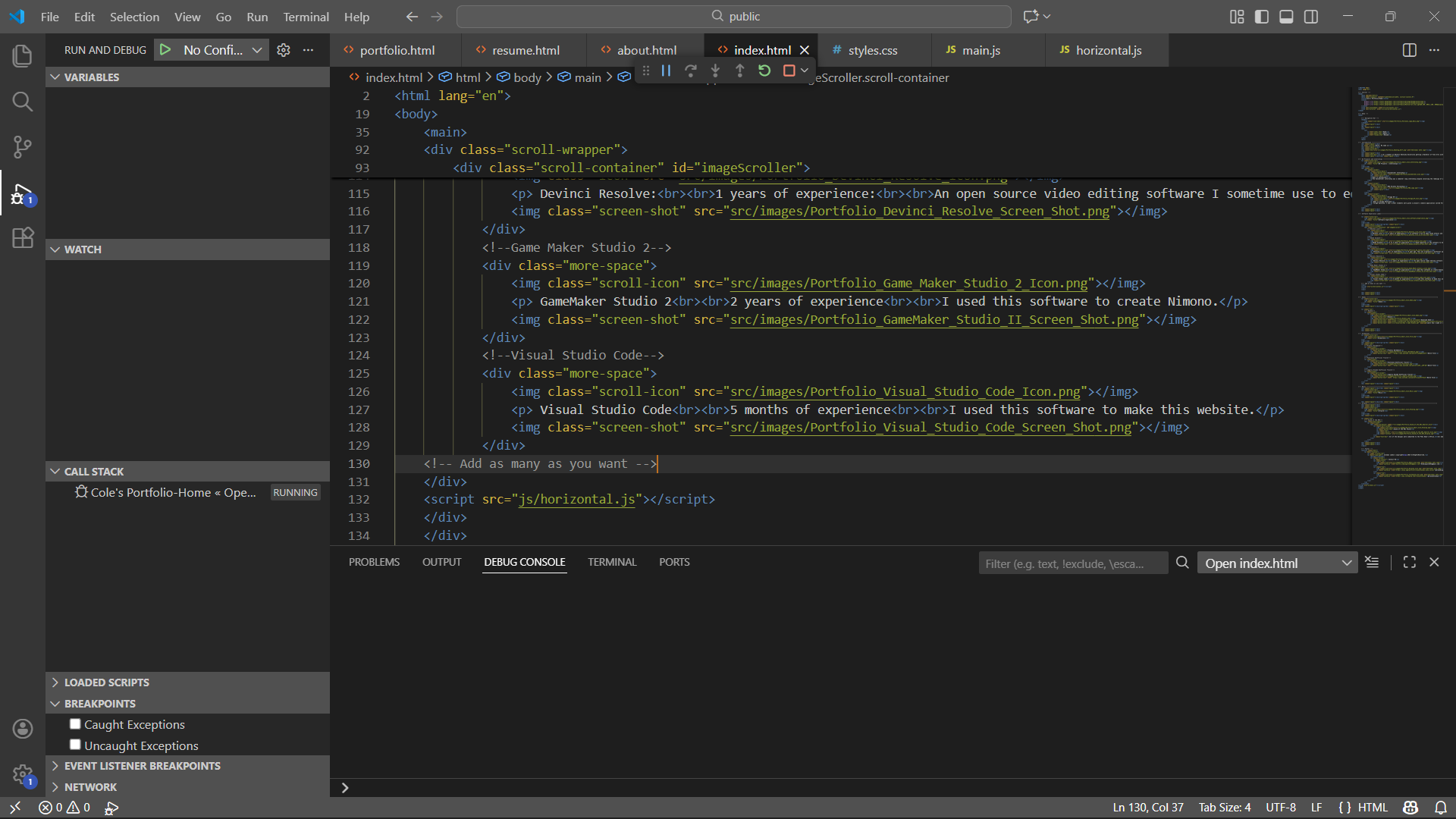This screenshot has width=1456, height=819.
Task: Open launch.json settings gear icon
Action: click(x=284, y=50)
